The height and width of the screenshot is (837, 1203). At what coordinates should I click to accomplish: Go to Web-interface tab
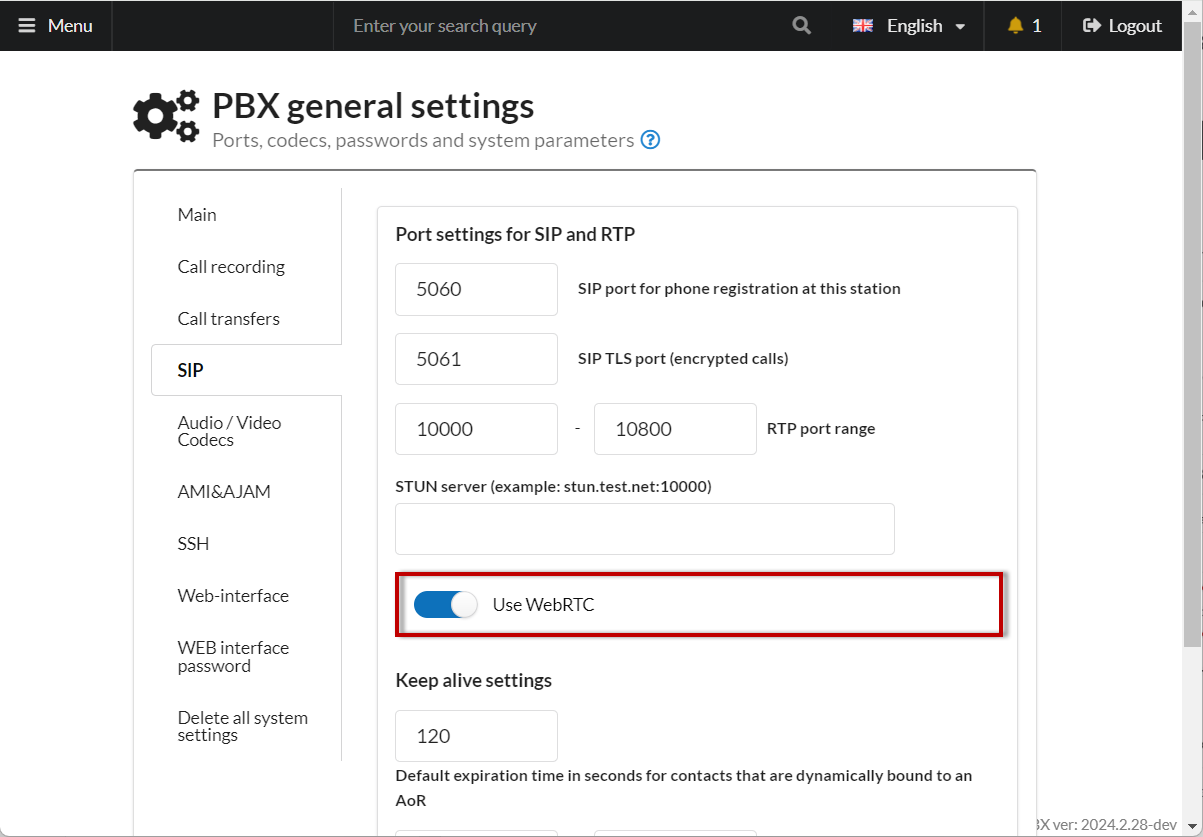(x=233, y=596)
